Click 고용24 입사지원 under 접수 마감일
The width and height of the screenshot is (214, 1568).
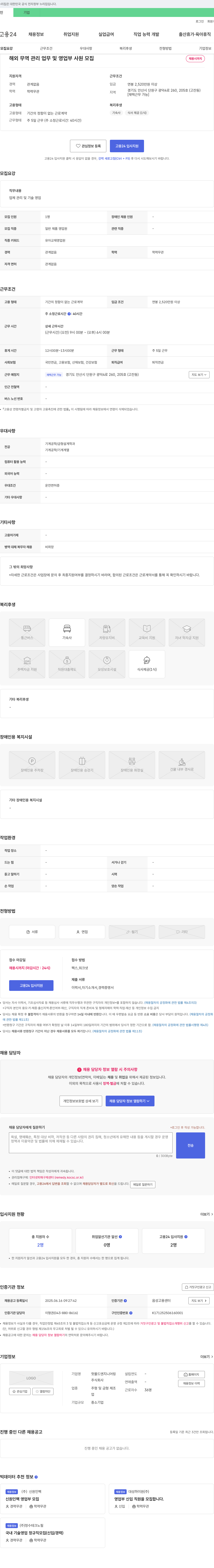pos(31,986)
